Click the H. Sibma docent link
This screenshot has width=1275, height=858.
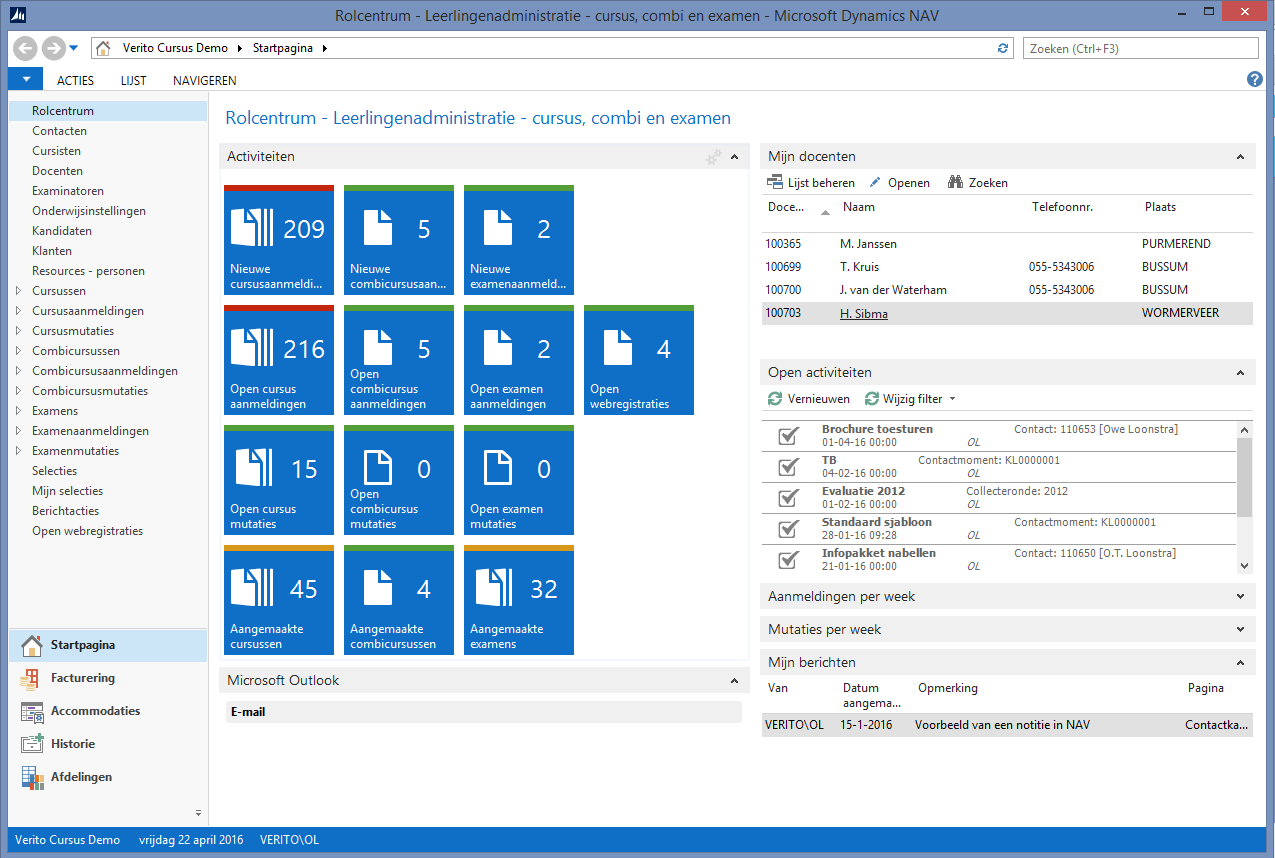(864, 314)
